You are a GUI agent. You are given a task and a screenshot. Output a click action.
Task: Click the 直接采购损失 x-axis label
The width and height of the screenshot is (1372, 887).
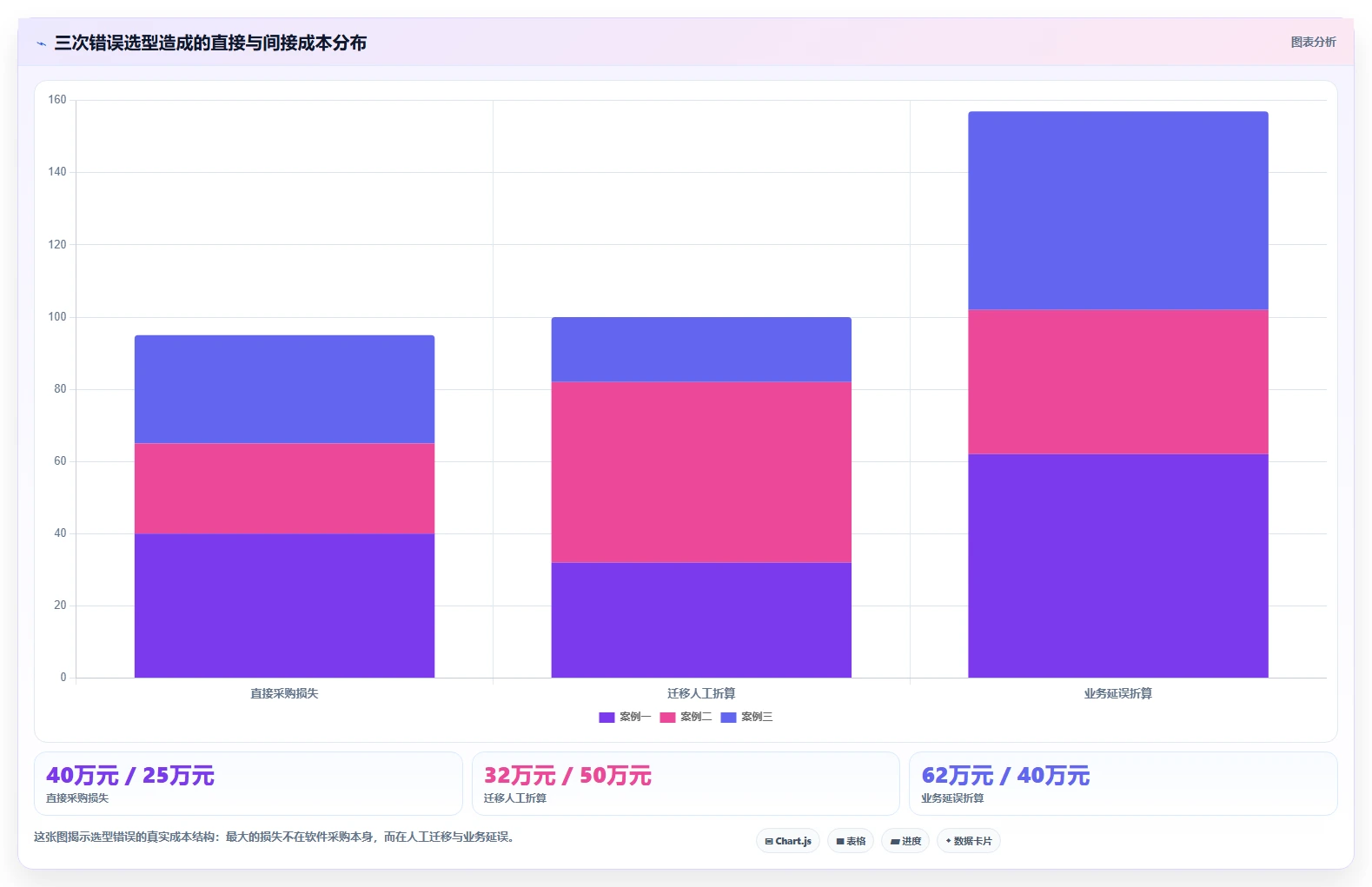tap(284, 693)
